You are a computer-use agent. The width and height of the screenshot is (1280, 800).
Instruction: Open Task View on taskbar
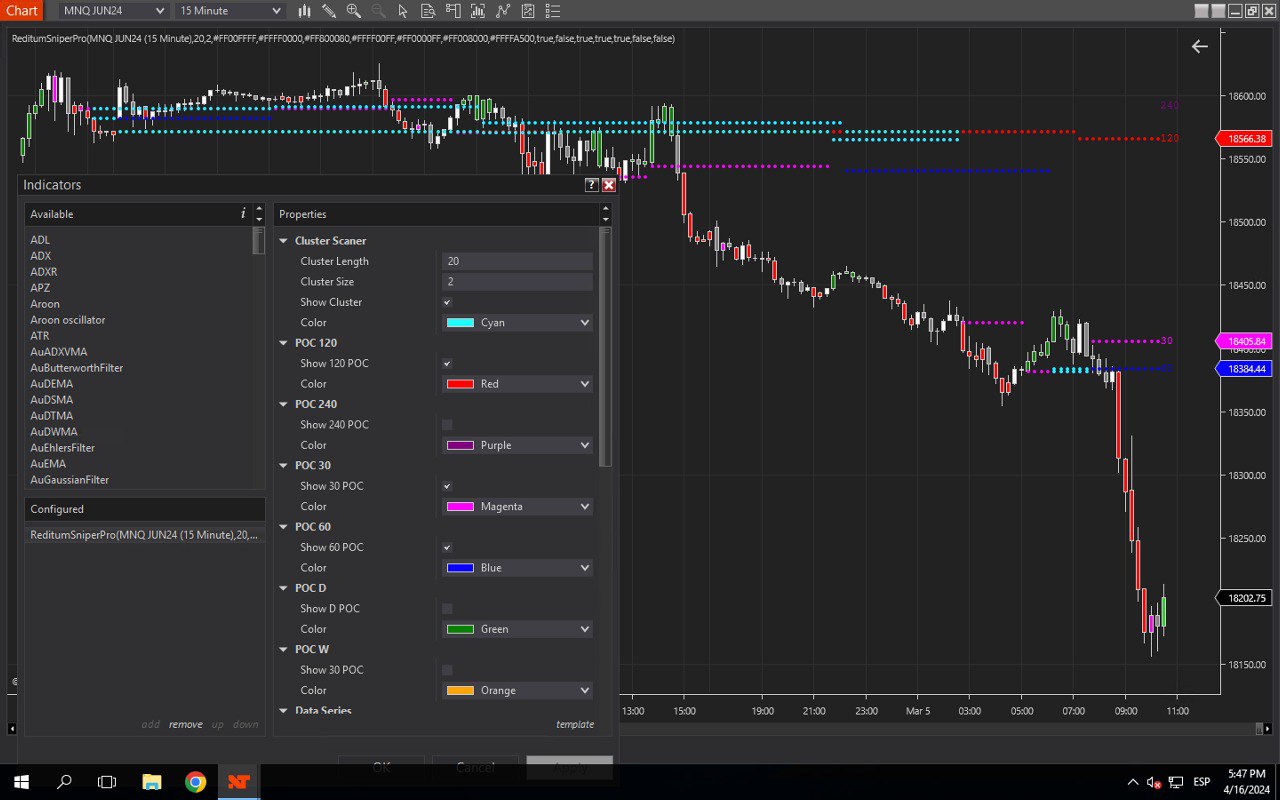point(108,782)
